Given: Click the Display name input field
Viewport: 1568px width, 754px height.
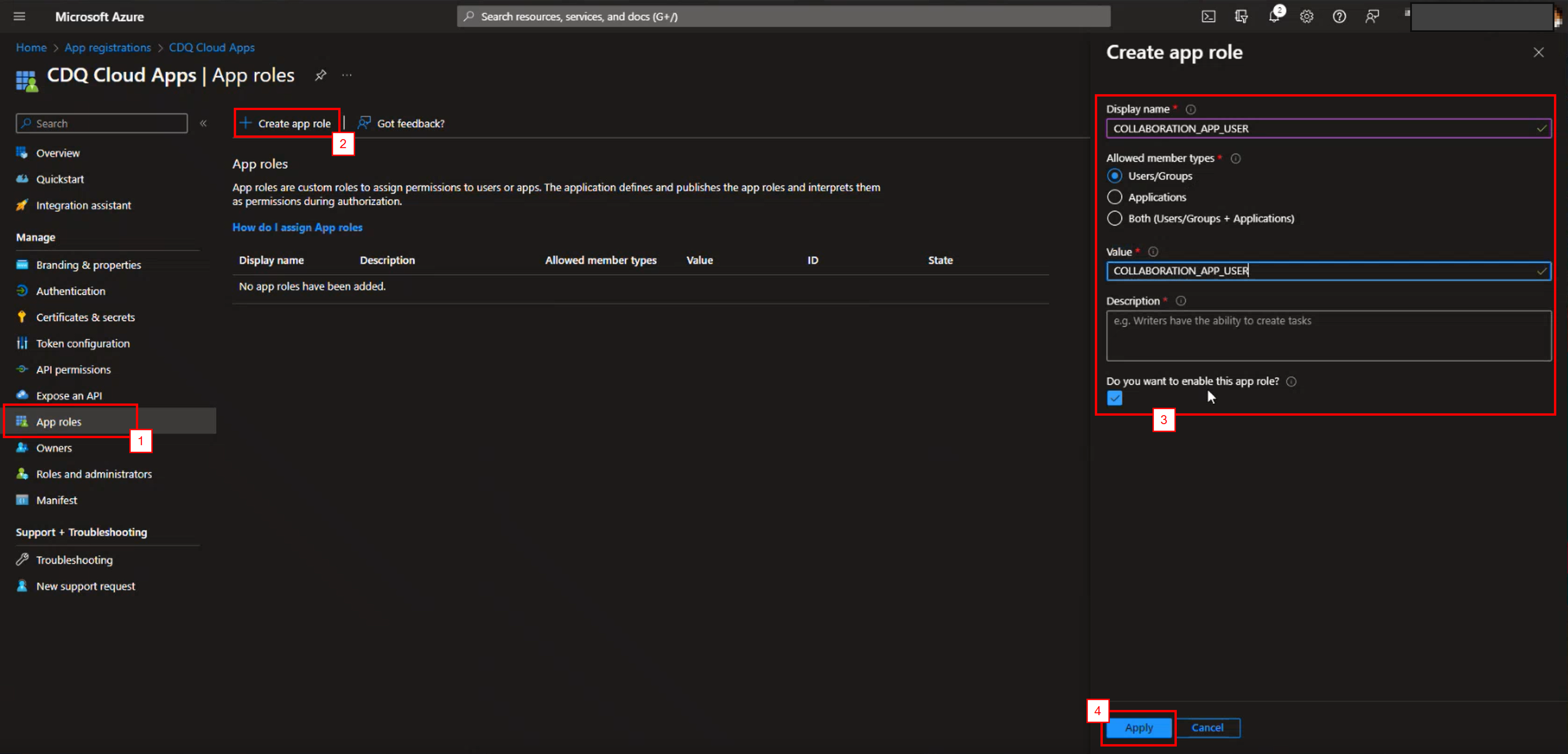Looking at the screenshot, I should click(x=1328, y=128).
